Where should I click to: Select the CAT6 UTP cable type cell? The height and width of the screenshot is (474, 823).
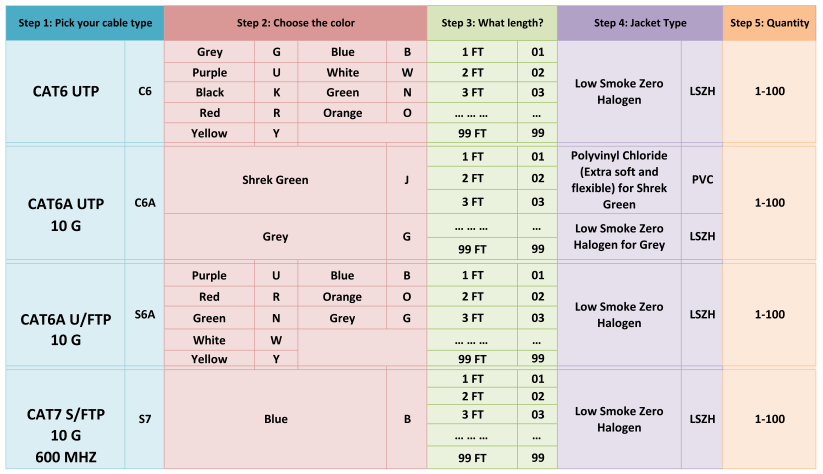point(66,91)
